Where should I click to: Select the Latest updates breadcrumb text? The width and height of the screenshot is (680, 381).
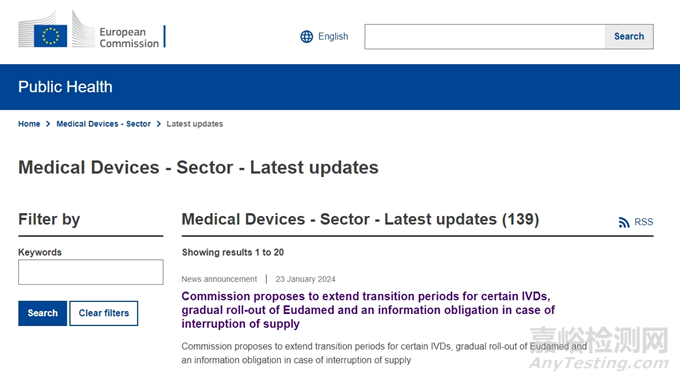point(195,124)
